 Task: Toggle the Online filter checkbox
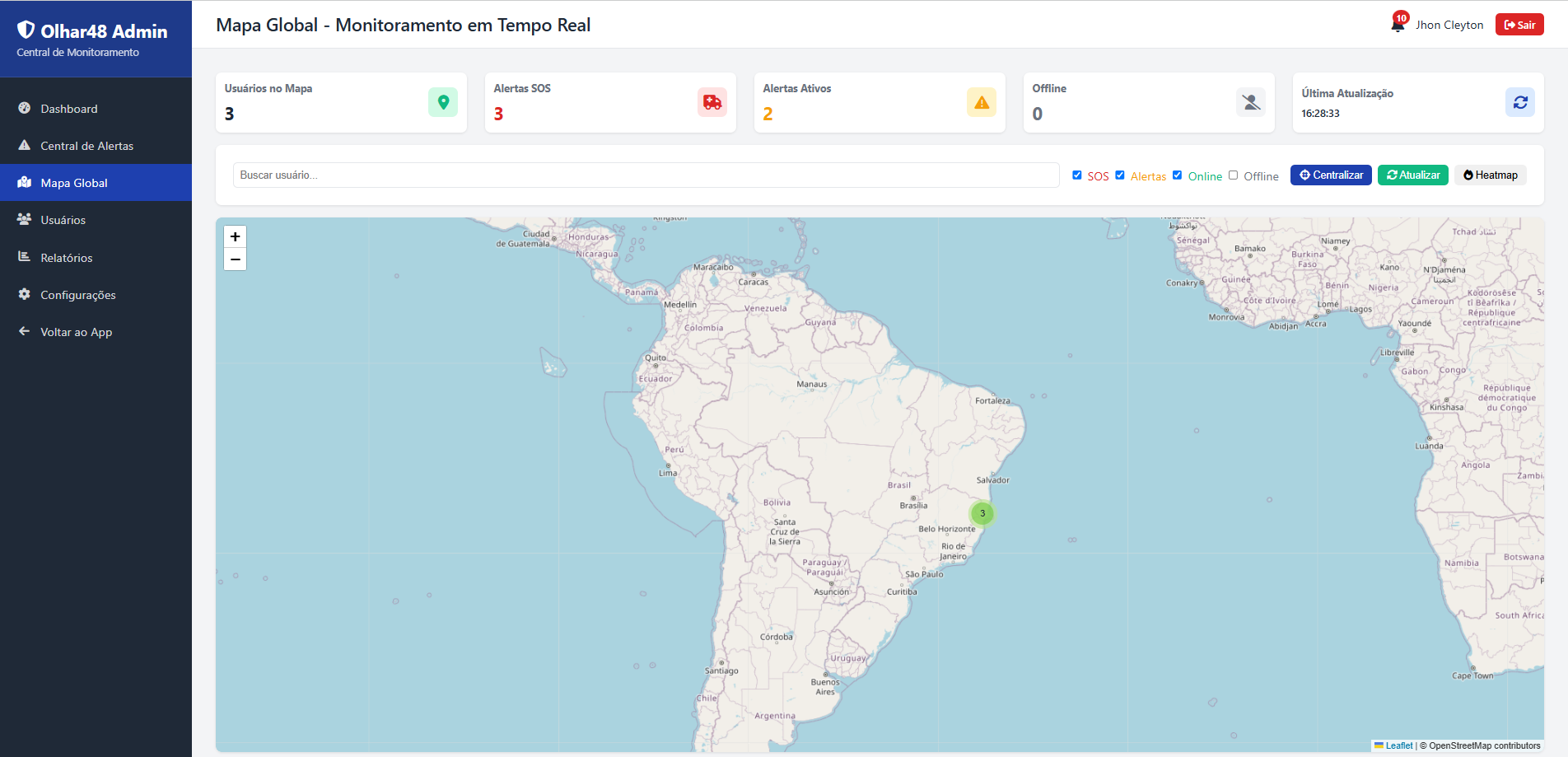pyautogui.click(x=1178, y=175)
